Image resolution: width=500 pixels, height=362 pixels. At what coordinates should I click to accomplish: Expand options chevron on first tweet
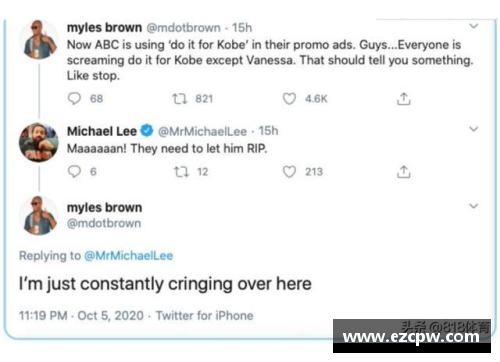(x=474, y=26)
